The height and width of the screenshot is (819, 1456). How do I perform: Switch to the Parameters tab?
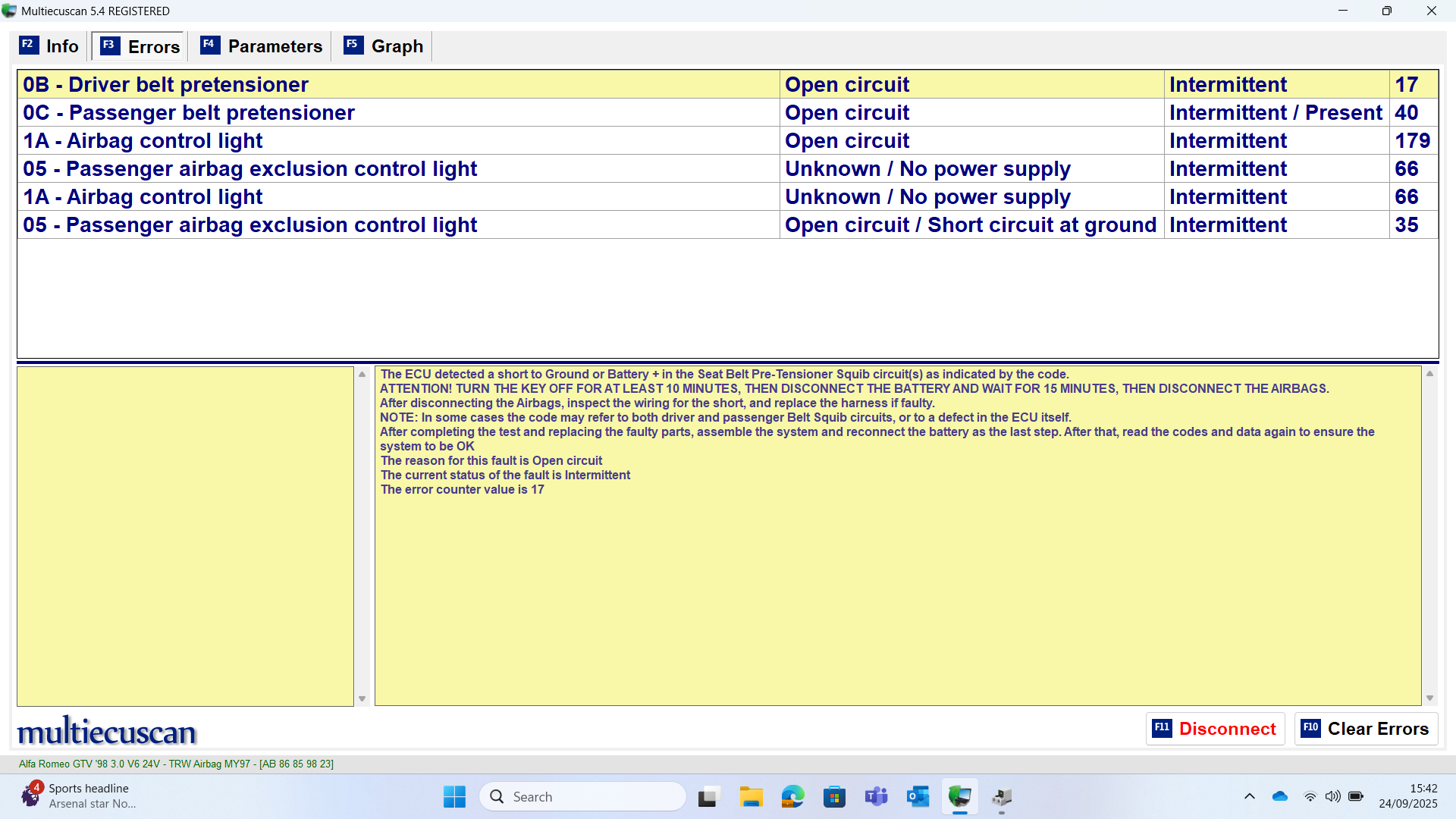pyautogui.click(x=261, y=45)
